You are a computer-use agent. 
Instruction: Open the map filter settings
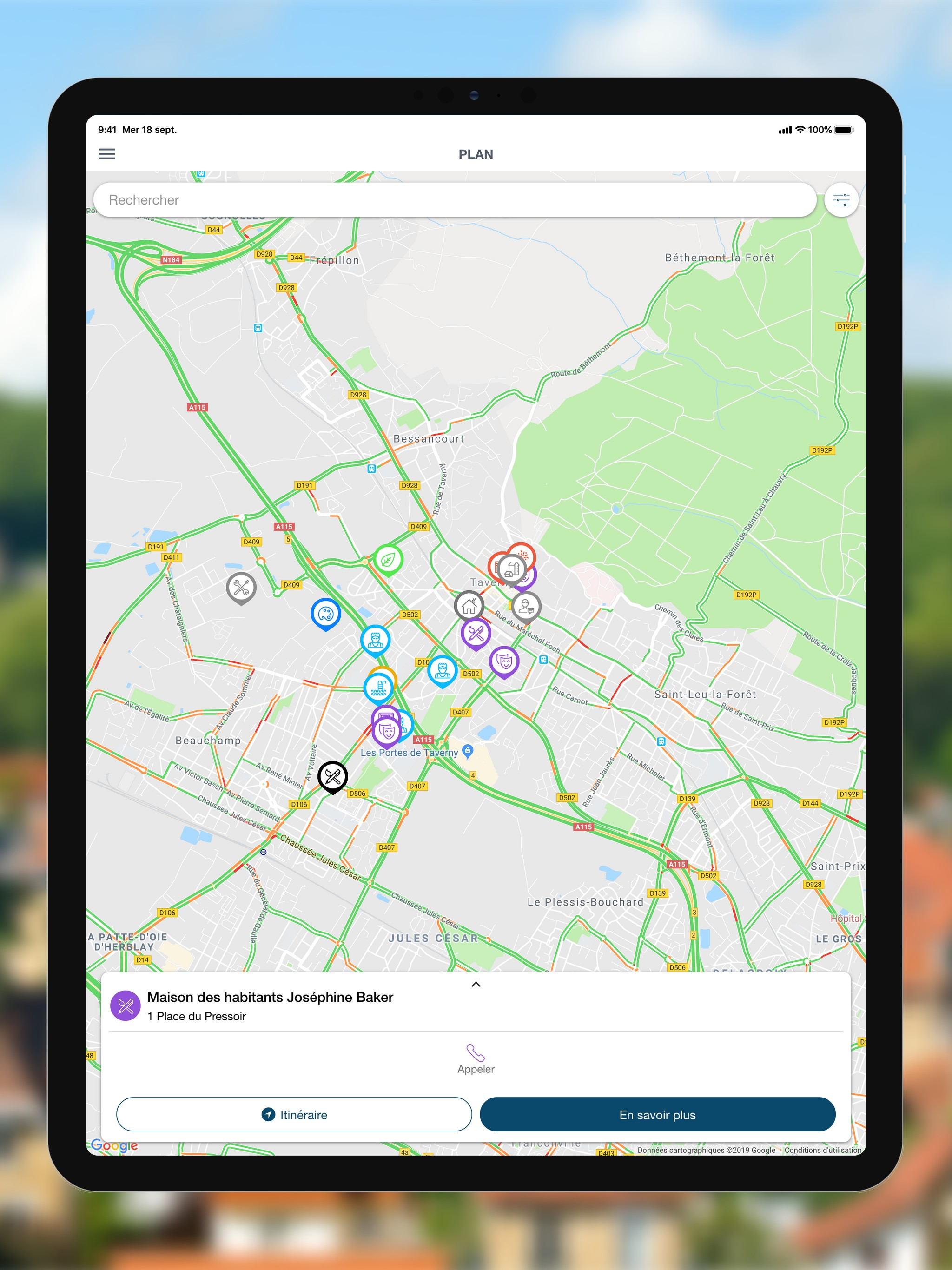pos(841,200)
